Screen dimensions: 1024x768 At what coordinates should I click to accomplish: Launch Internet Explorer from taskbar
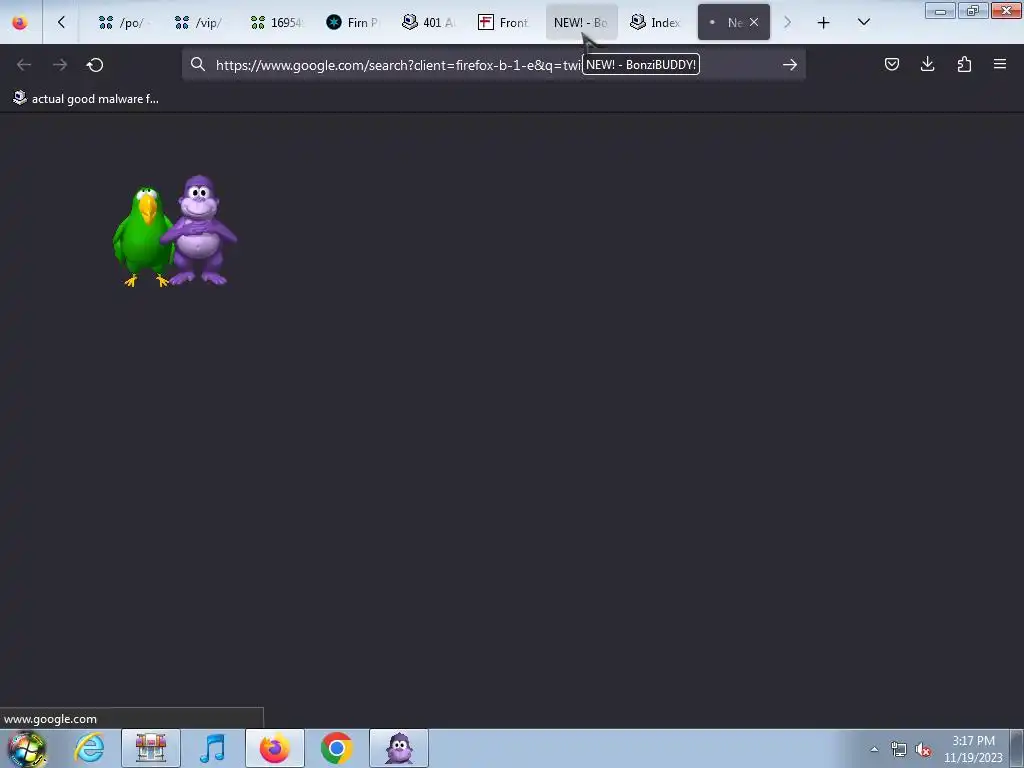[89, 748]
